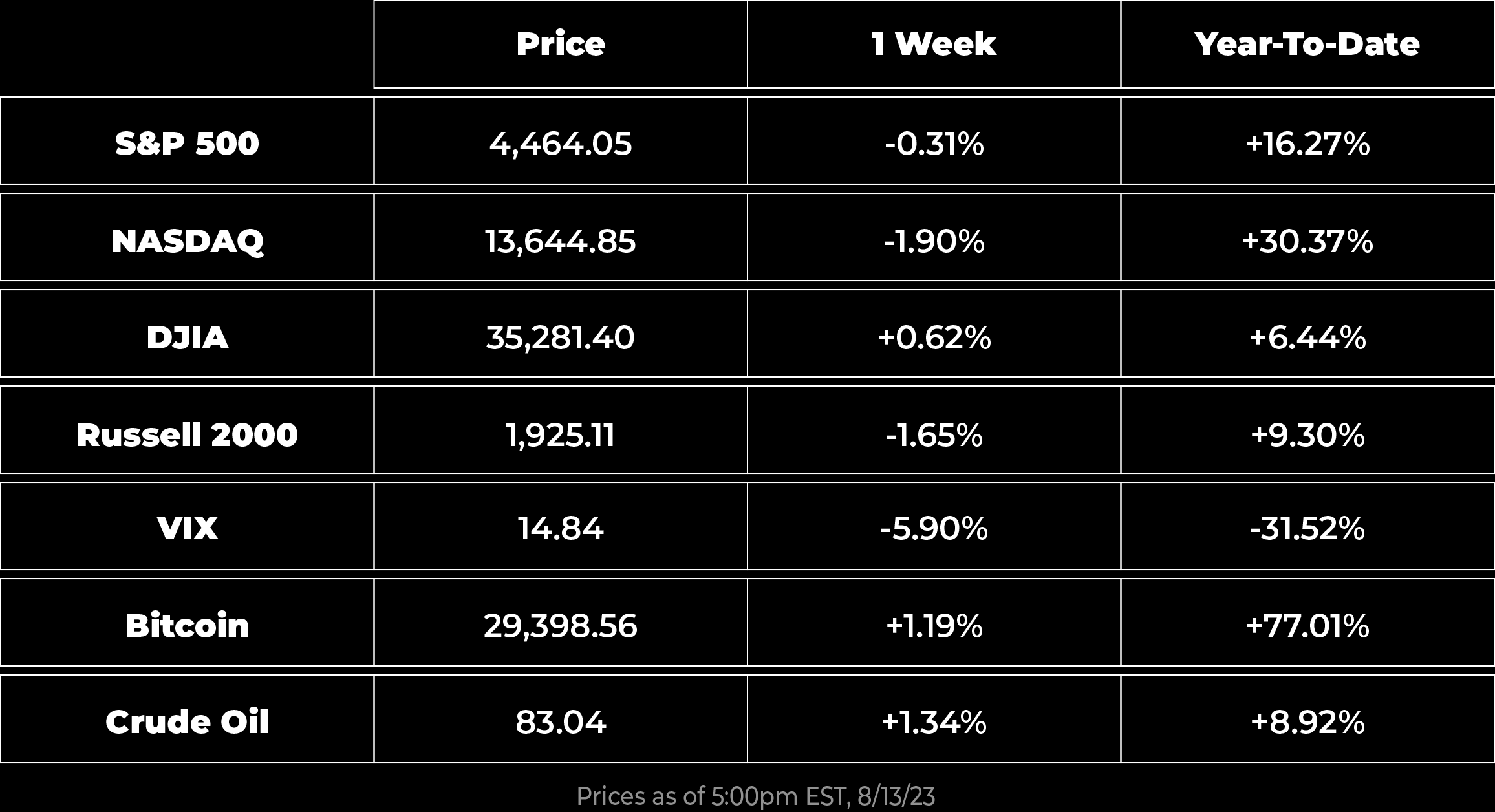
Task: Select the S&P 500 price 4,464.05
Action: [x=560, y=144]
